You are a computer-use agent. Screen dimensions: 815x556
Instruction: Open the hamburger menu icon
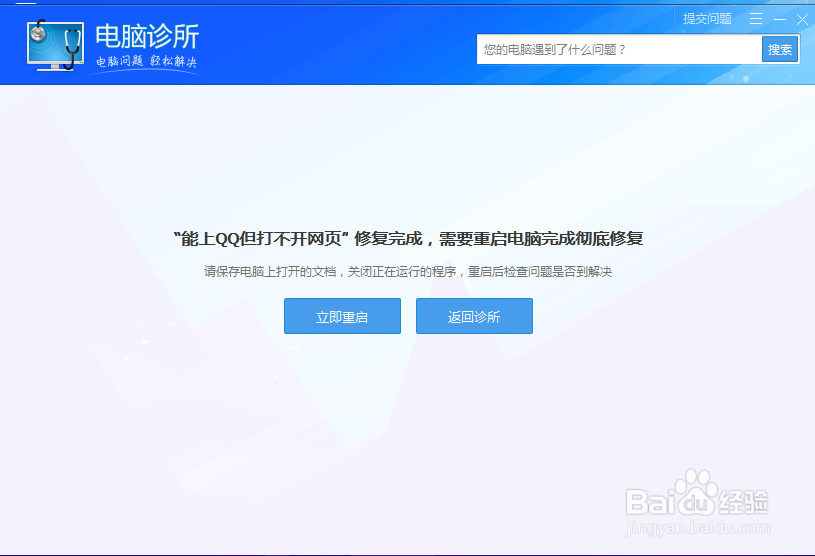click(756, 19)
